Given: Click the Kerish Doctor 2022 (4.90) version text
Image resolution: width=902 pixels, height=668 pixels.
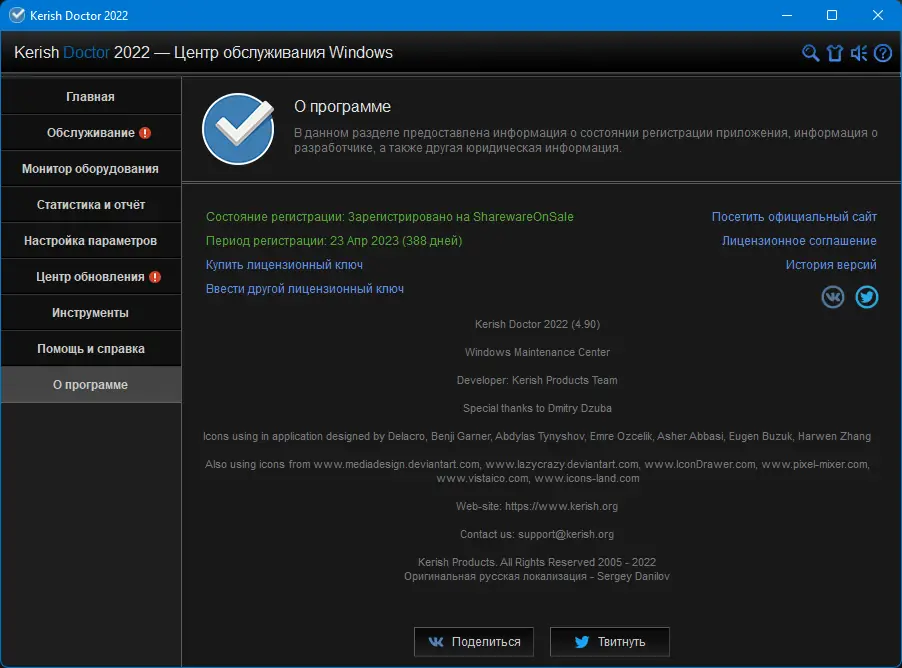Looking at the screenshot, I should click(x=537, y=324).
